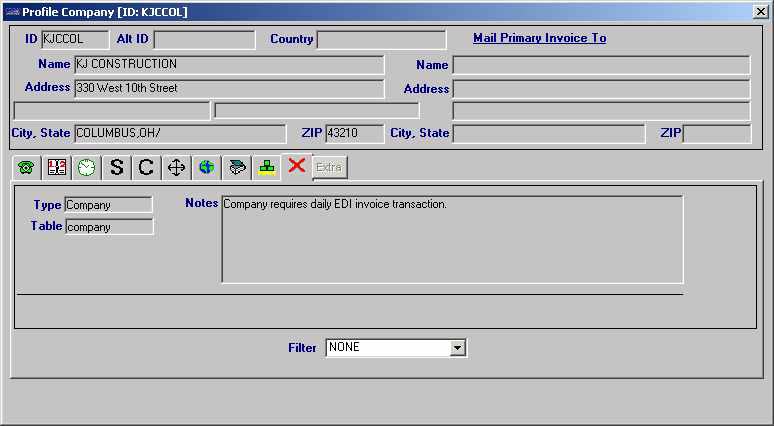774x426 pixels.
Task: Click the Filter combo box showing NONE
Action: [396, 348]
